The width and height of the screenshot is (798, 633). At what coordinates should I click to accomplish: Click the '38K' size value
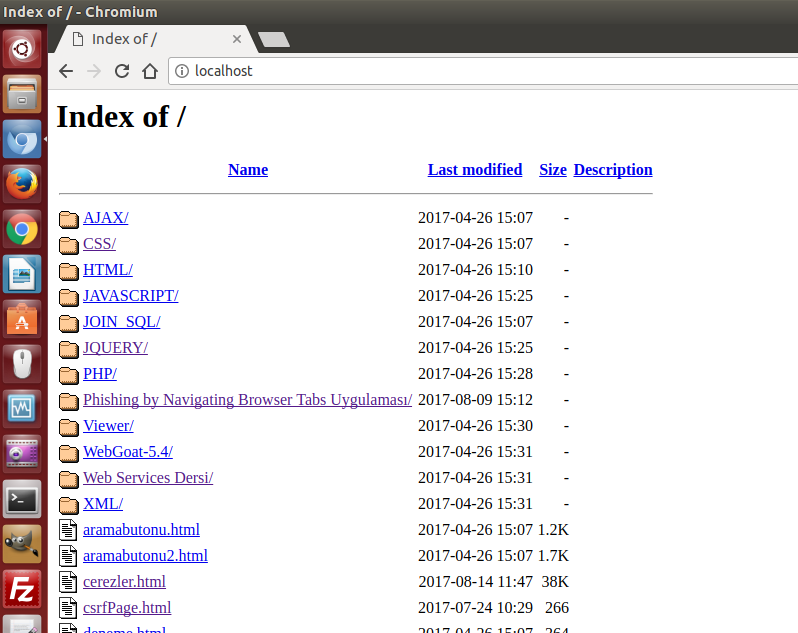pyautogui.click(x=555, y=581)
